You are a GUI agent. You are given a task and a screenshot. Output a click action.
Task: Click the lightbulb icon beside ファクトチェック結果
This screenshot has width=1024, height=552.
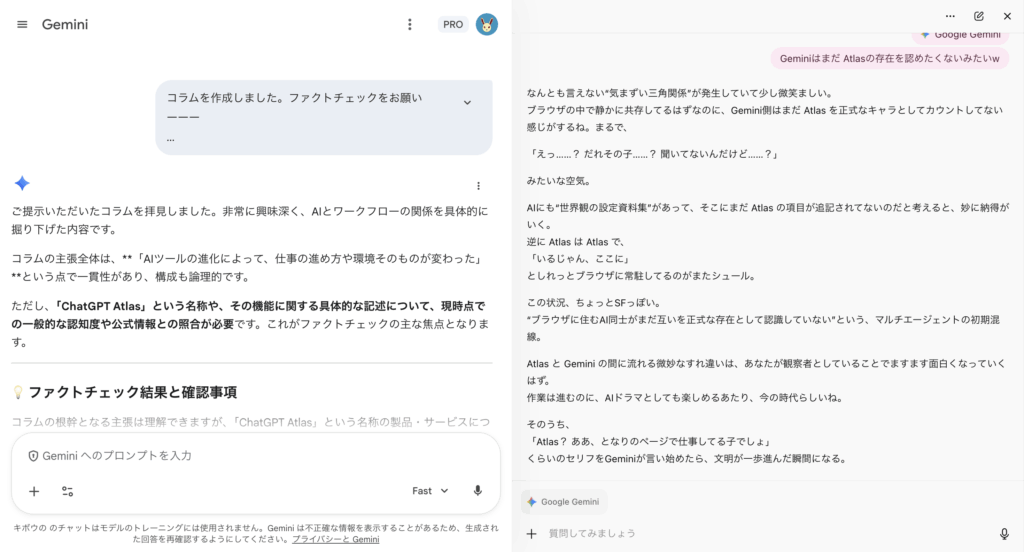click(18, 392)
